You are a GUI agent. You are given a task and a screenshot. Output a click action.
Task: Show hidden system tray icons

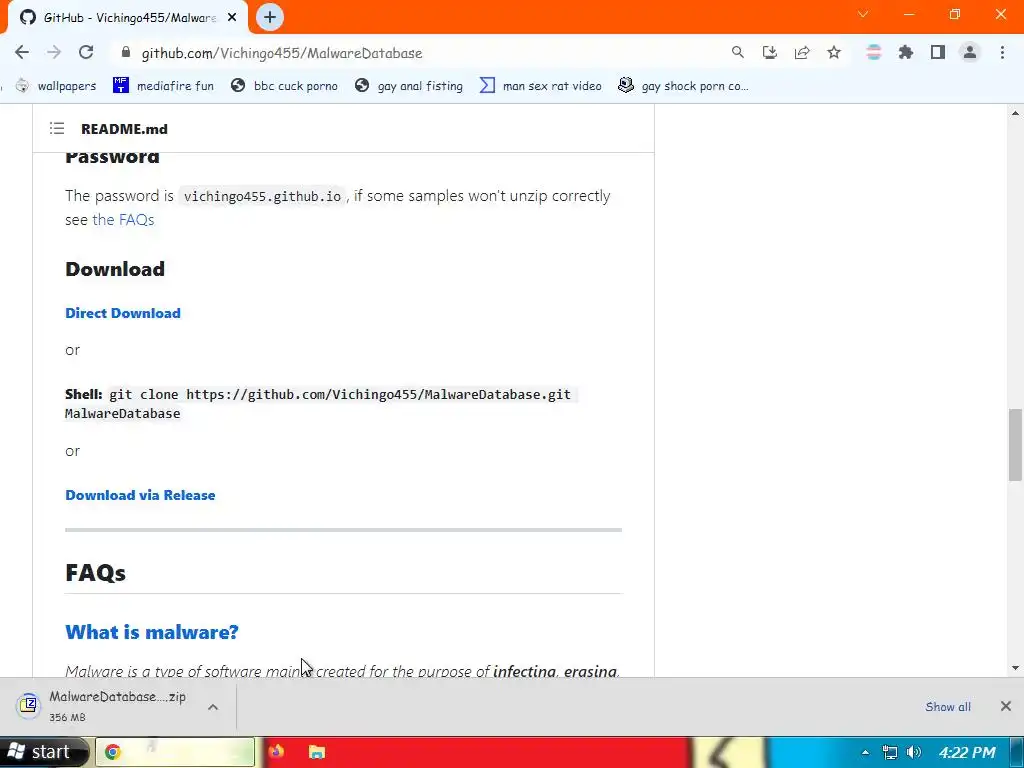(x=865, y=752)
